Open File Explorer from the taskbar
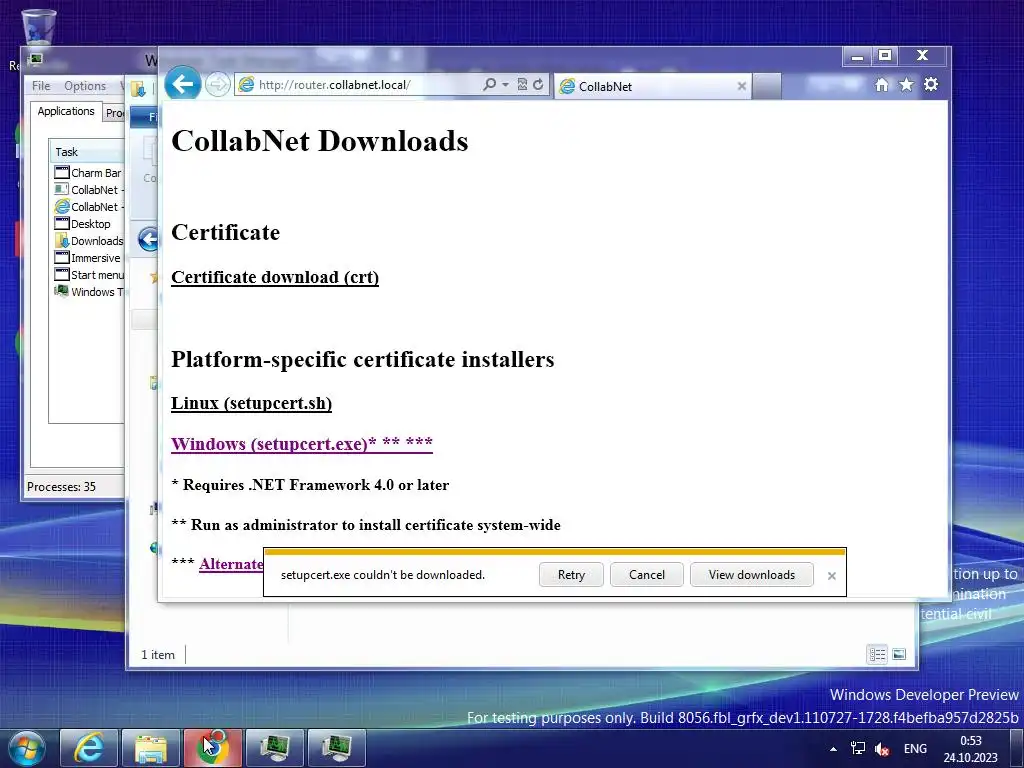The image size is (1024, 768). (x=151, y=748)
